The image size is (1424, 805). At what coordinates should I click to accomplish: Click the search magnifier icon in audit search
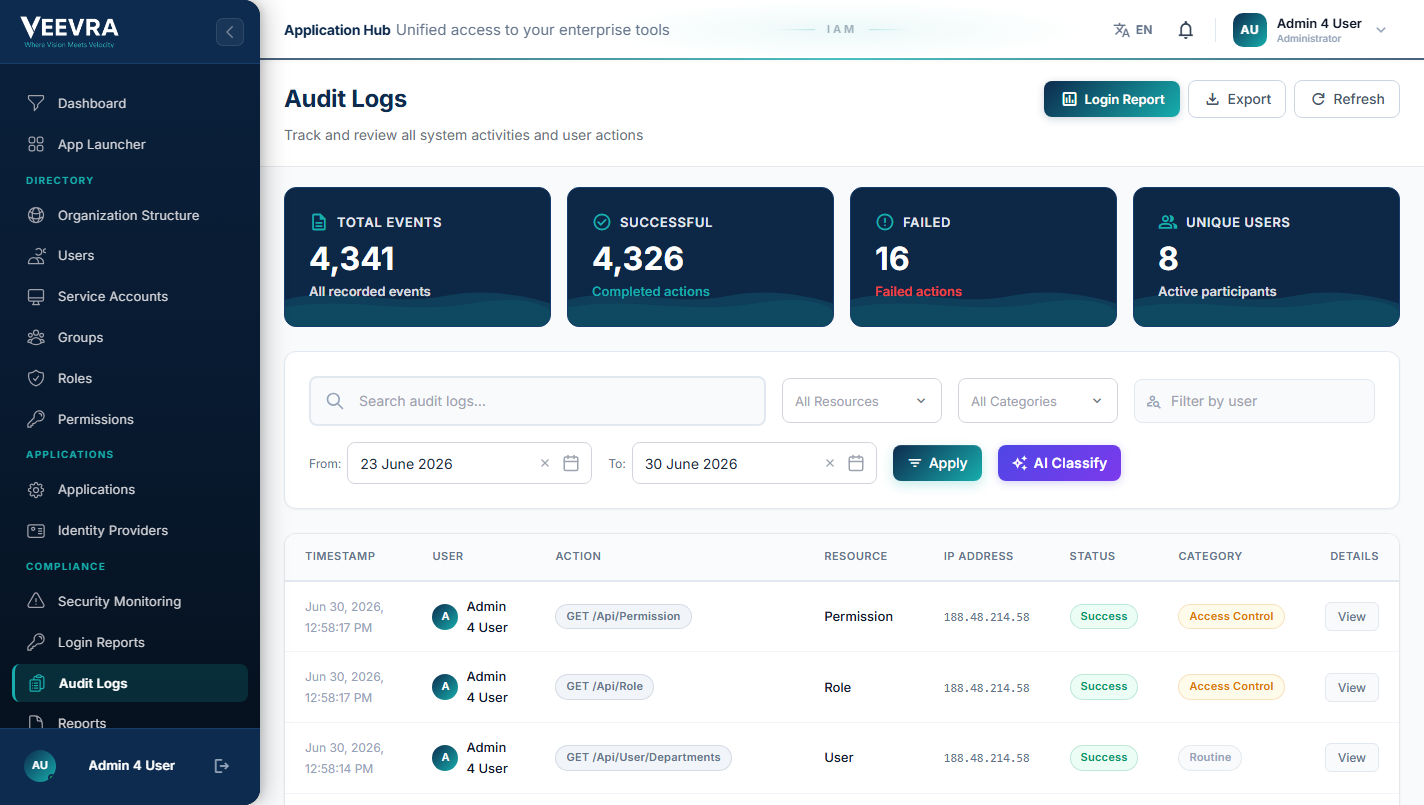click(335, 401)
